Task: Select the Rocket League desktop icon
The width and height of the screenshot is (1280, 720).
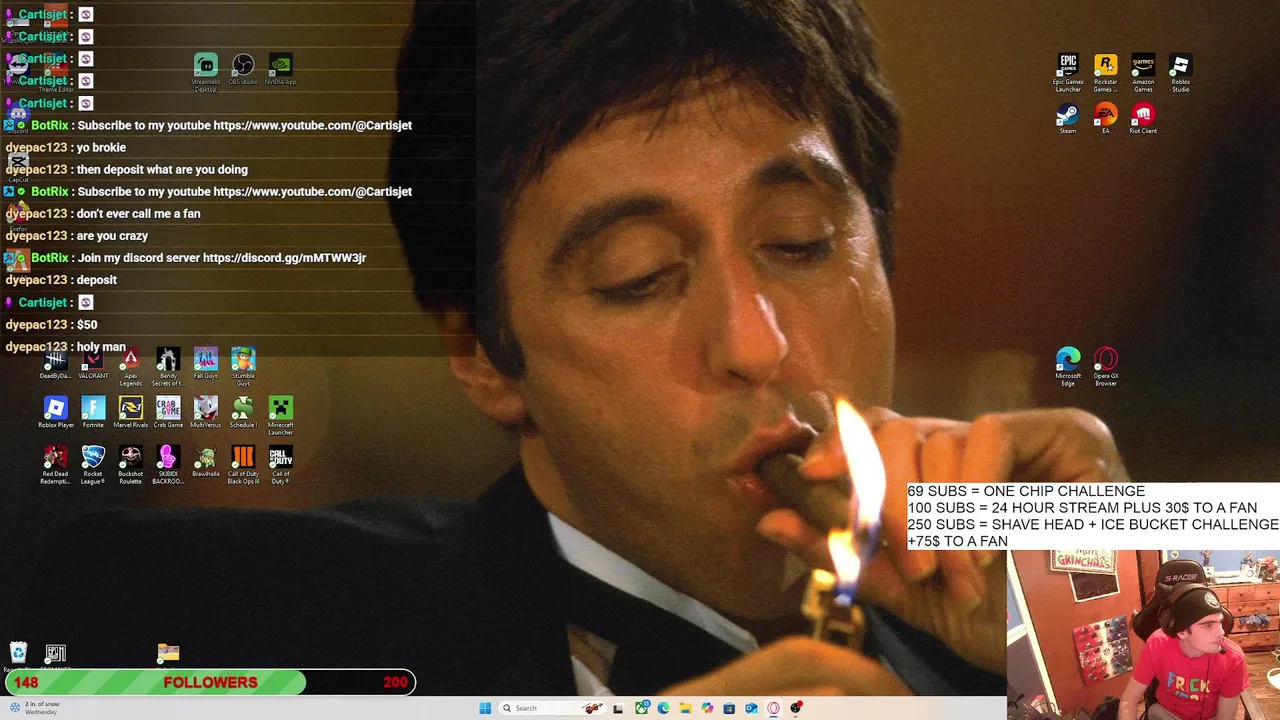Action: [x=93, y=465]
